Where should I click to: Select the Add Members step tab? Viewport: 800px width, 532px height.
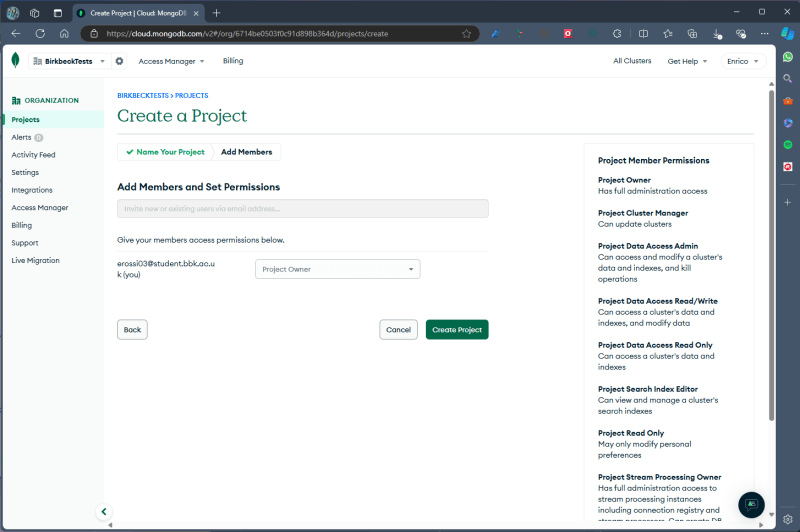(246, 152)
